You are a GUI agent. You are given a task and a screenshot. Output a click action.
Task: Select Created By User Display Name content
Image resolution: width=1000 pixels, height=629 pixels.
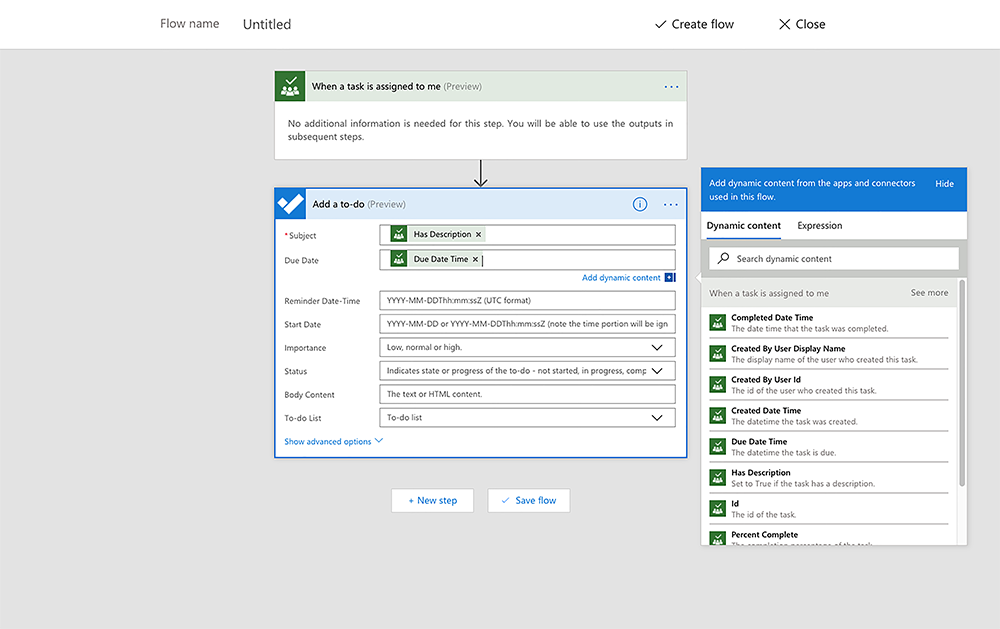pyautogui.click(x=829, y=354)
